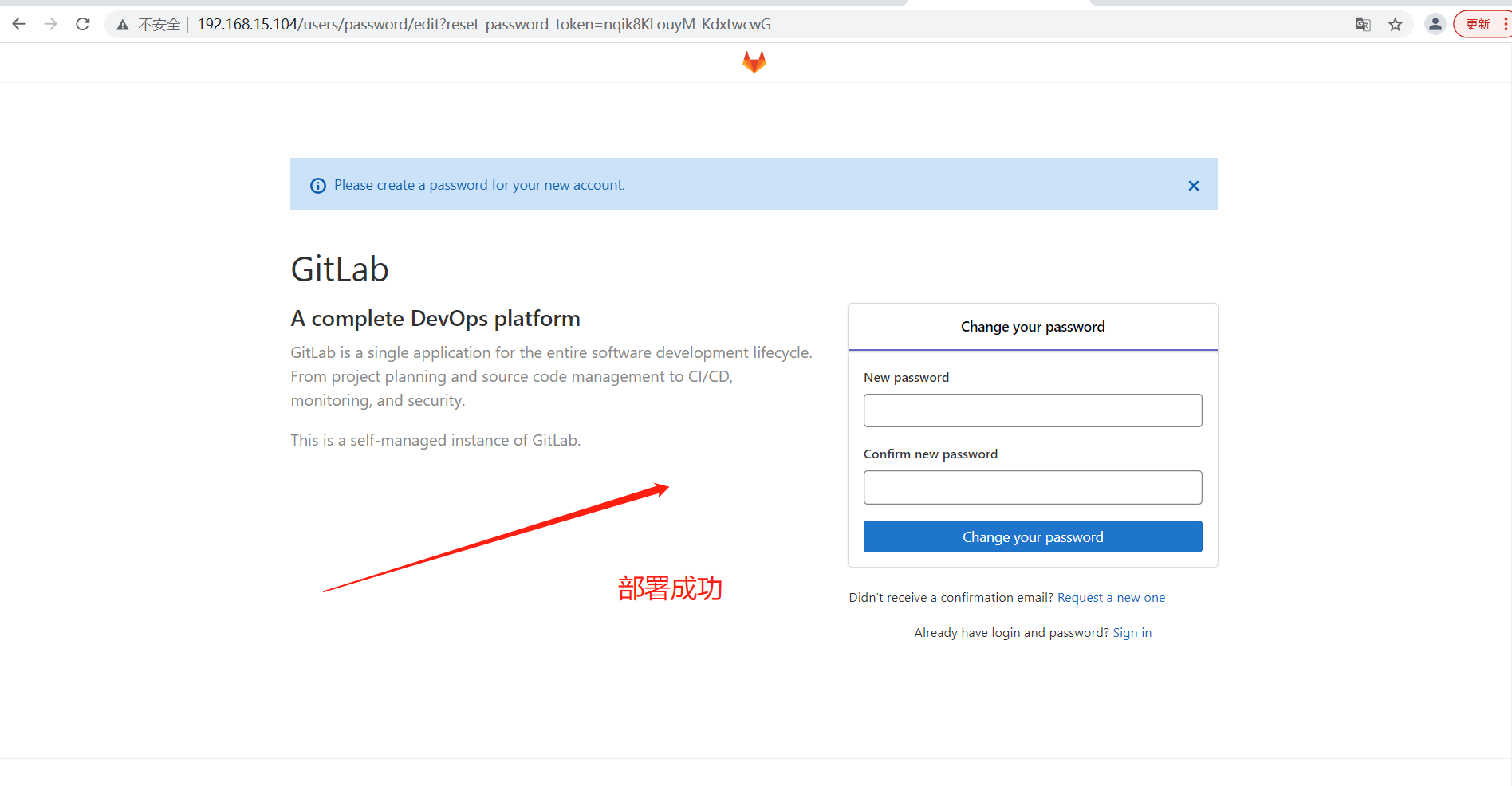This screenshot has width=1512, height=786.
Task: Click the 'Confirm new password' field label
Action: (931, 454)
